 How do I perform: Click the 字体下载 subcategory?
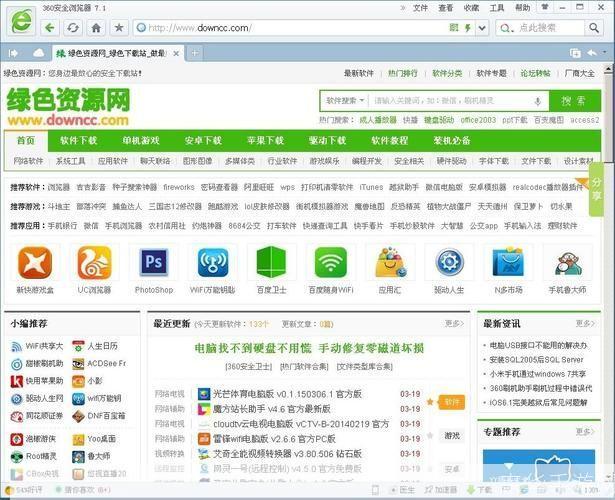494,161
